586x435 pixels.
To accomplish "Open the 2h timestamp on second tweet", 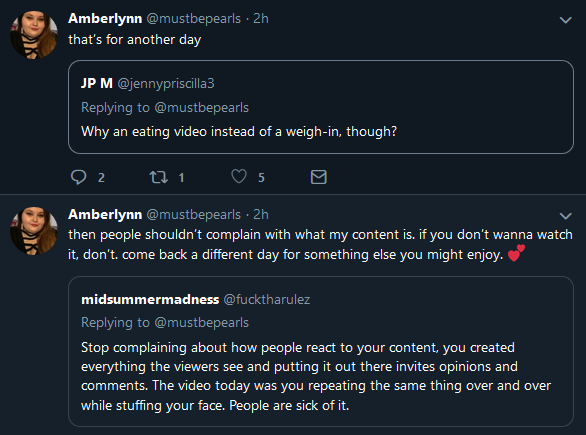I will click(x=261, y=215).
